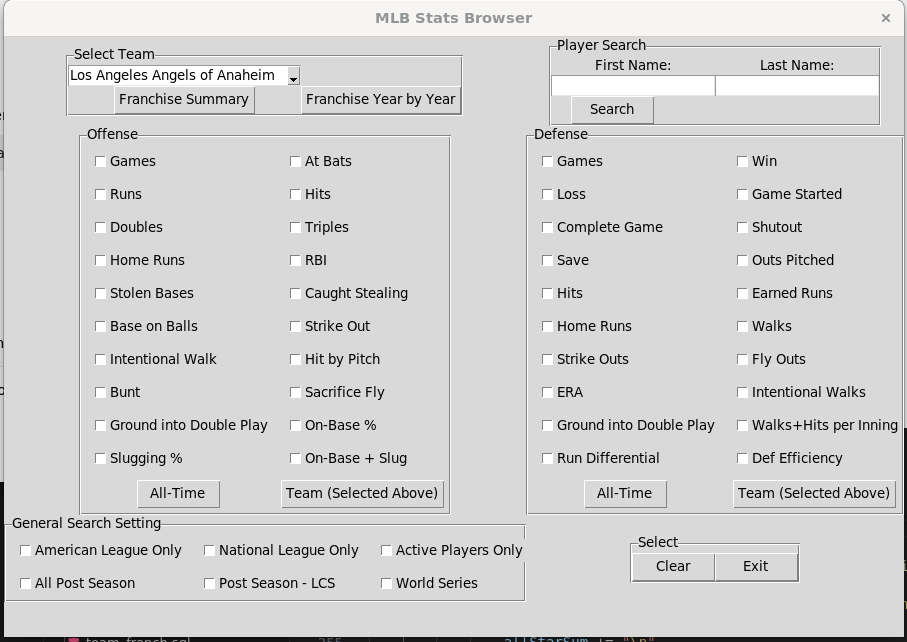Focus the Last Name input field
907x642 pixels.
pyautogui.click(x=797, y=86)
